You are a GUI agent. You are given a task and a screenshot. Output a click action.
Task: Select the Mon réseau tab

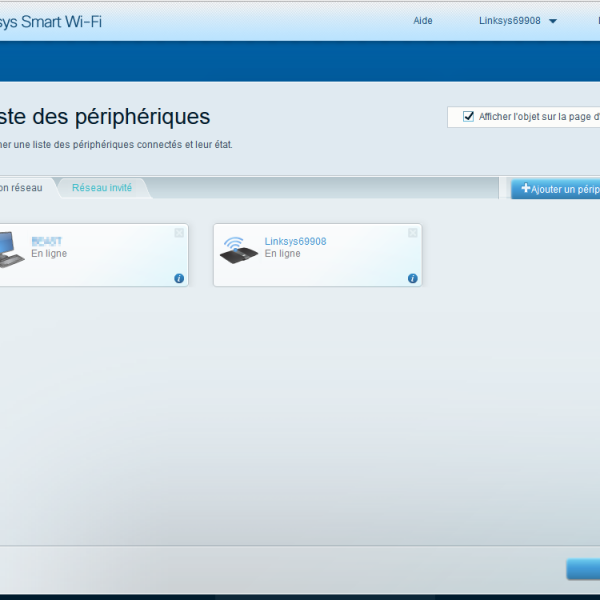20,188
